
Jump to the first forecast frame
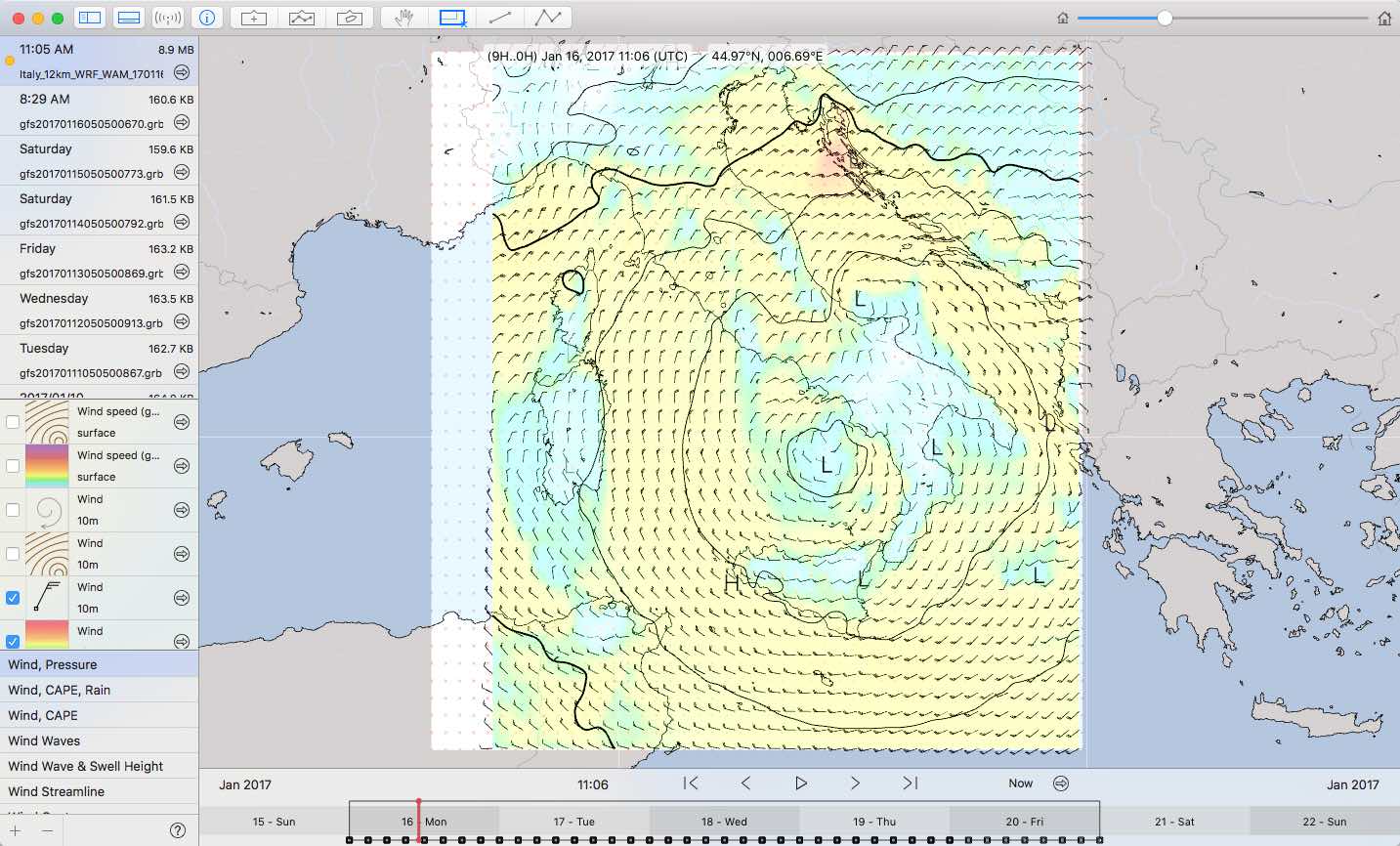[x=691, y=783]
